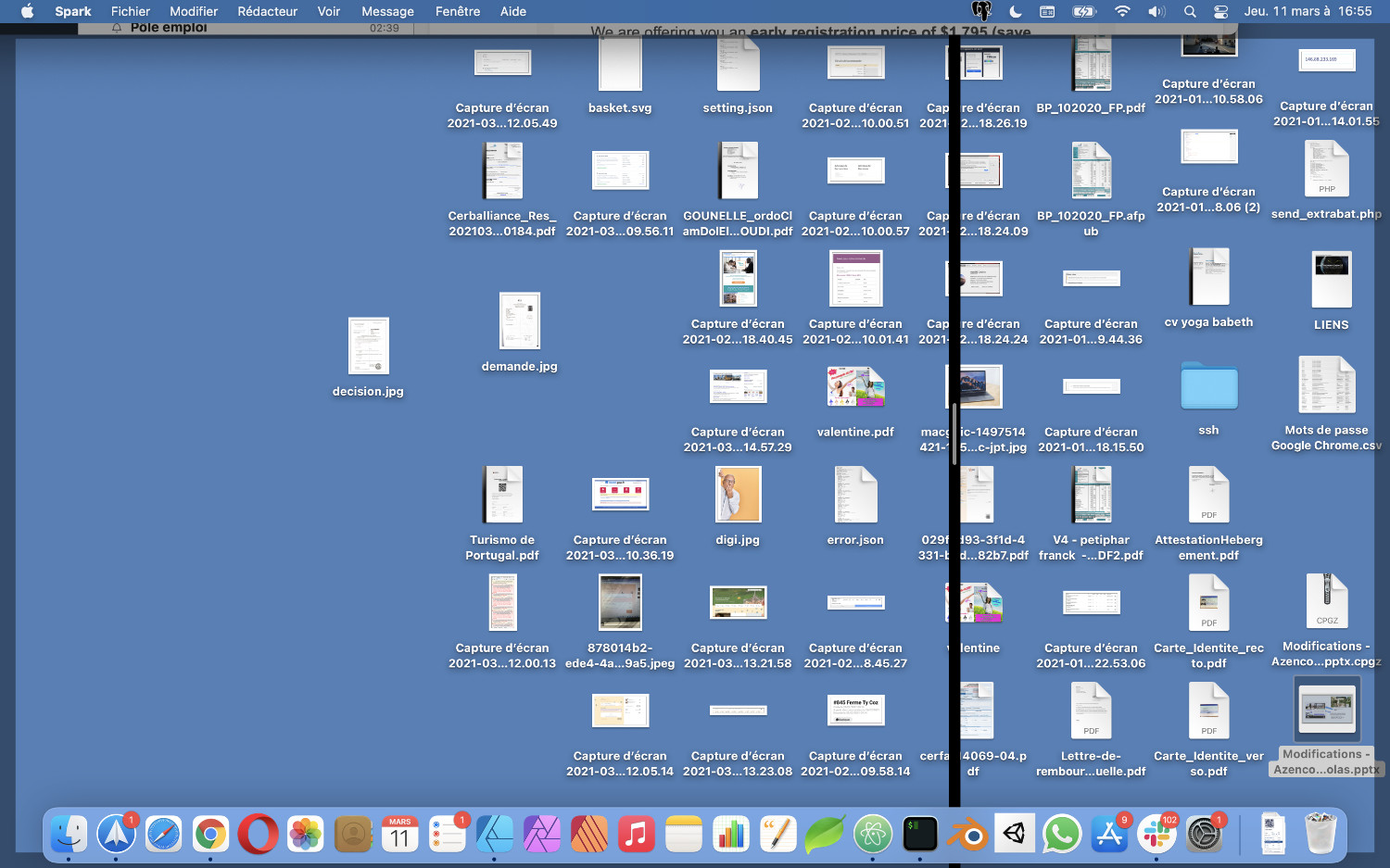Image resolution: width=1390 pixels, height=868 pixels.
Task: Select valentine.pdf file thumbnail
Action: pyautogui.click(x=855, y=386)
